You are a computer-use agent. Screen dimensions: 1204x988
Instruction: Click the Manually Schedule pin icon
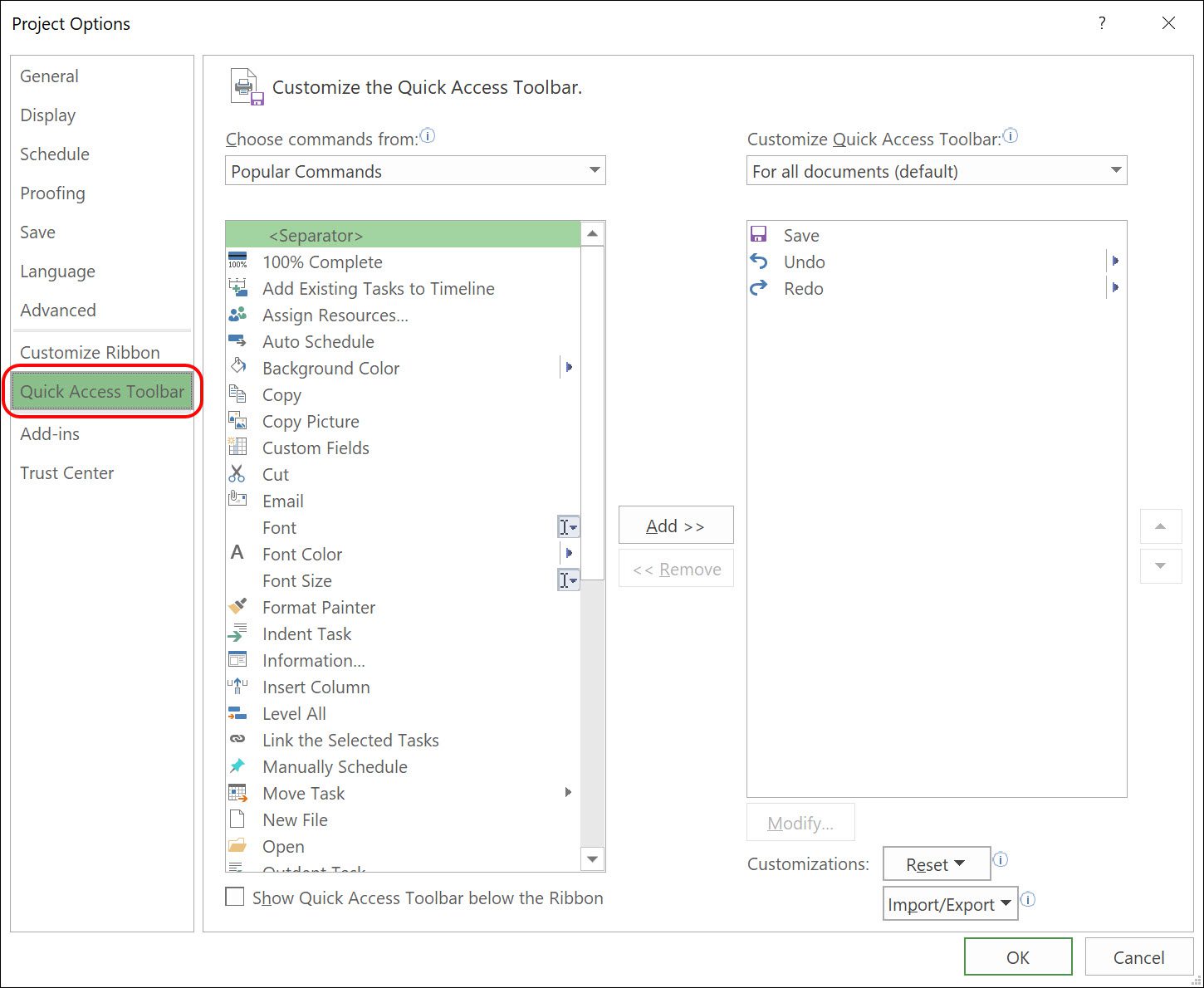click(237, 765)
